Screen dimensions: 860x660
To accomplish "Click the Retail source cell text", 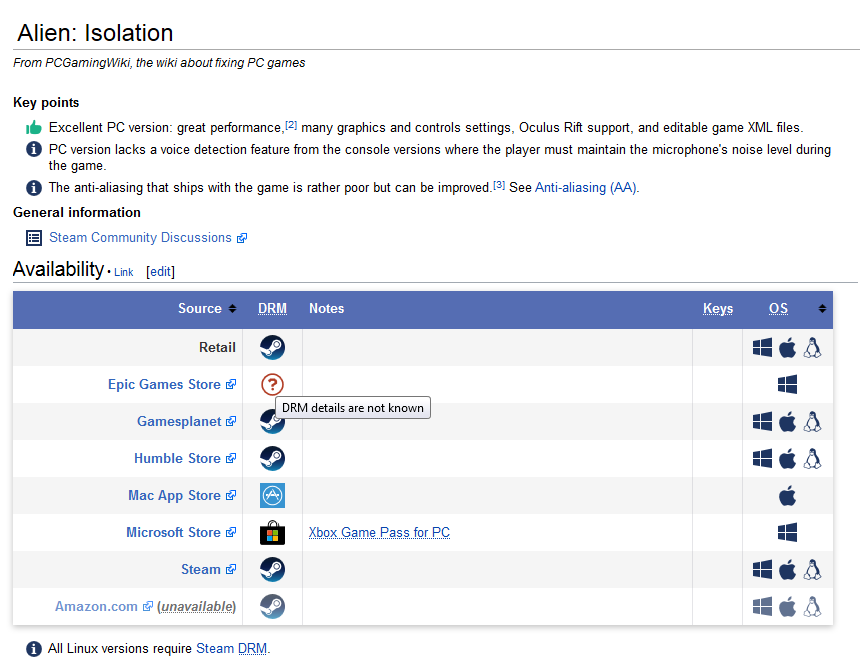I will [217, 347].
